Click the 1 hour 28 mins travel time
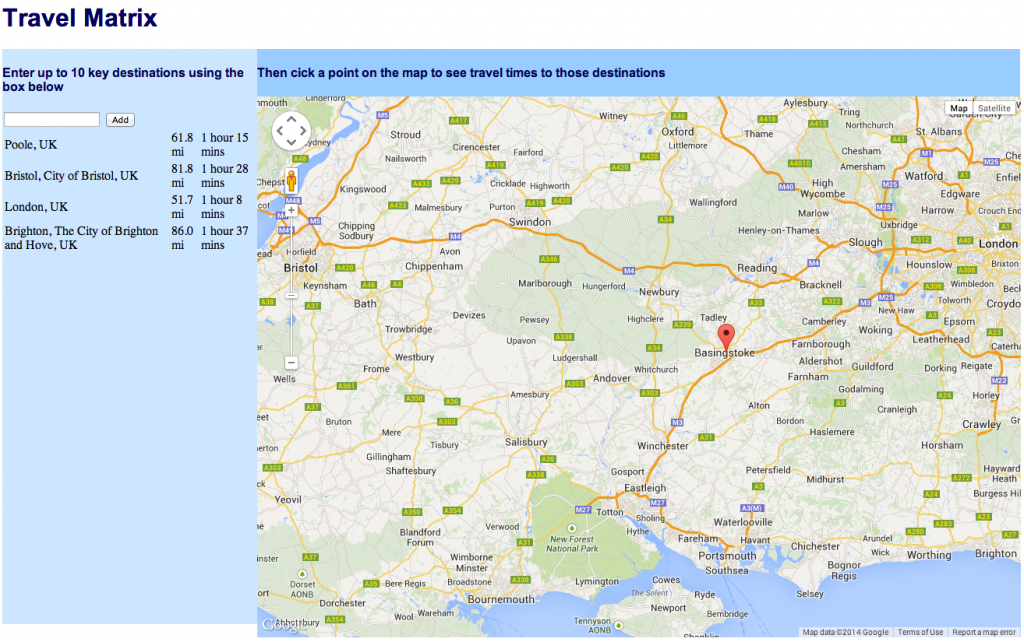The width and height of the screenshot is (1024, 642). click(x=225, y=176)
